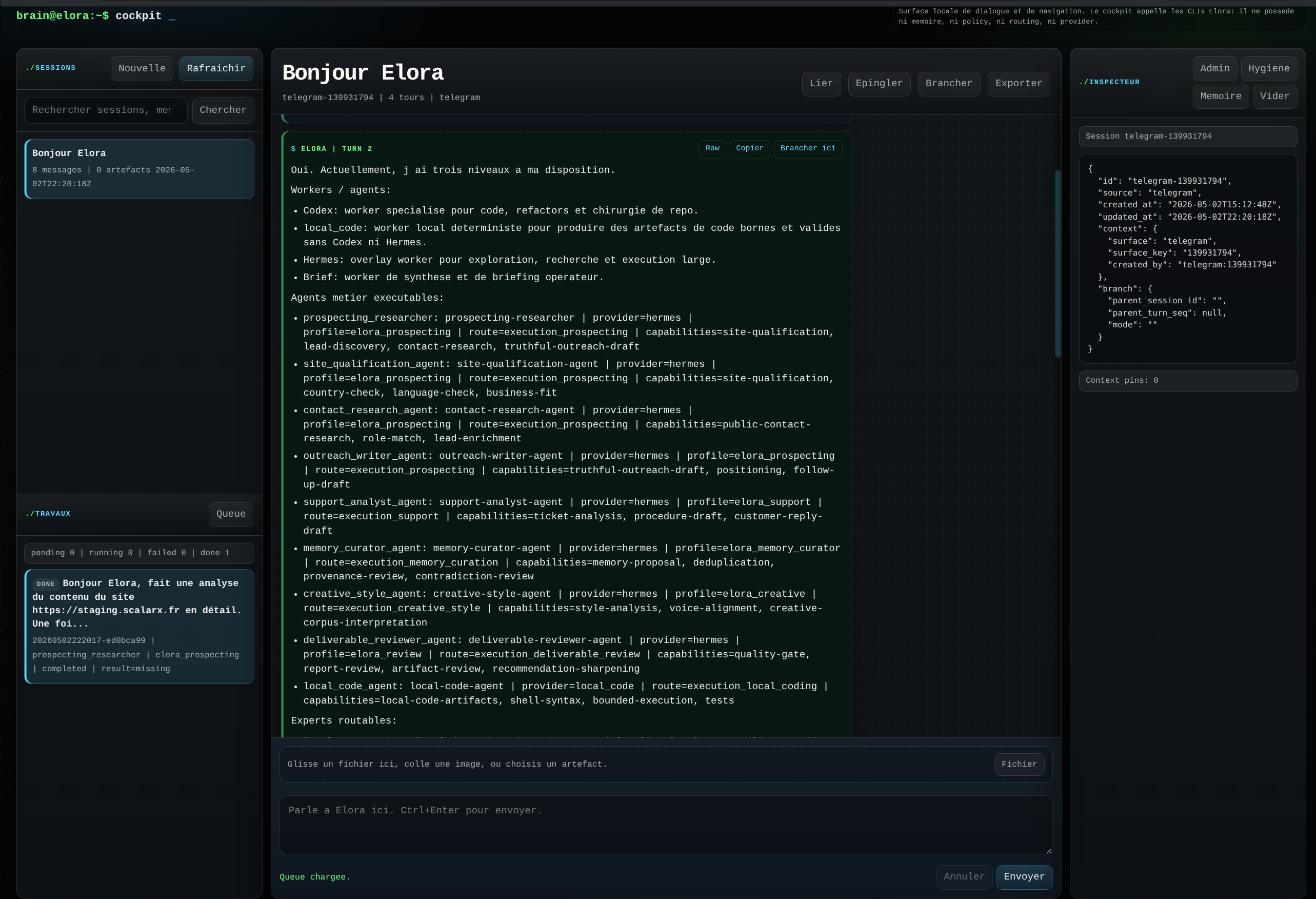
Task: Click the brain@elora cockpit terminal prompt
Action: pyautogui.click(x=96, y=16)
